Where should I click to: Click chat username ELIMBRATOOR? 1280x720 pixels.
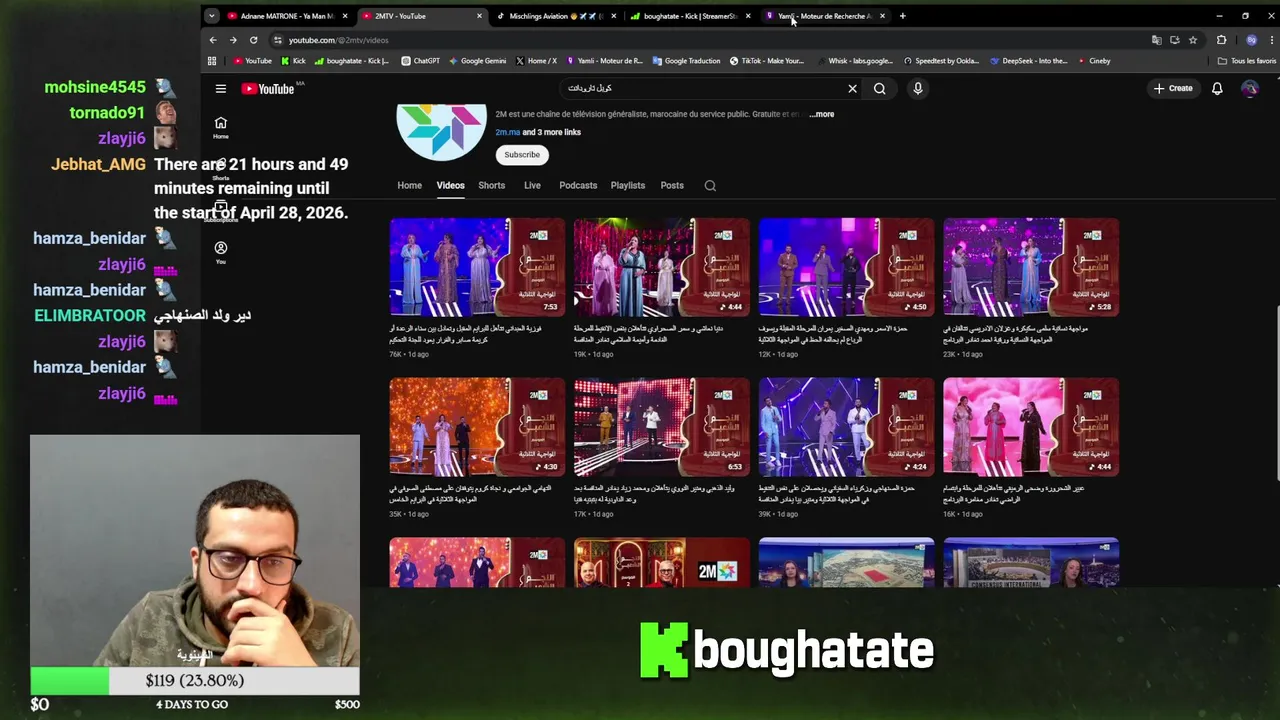tap(90, 316)
